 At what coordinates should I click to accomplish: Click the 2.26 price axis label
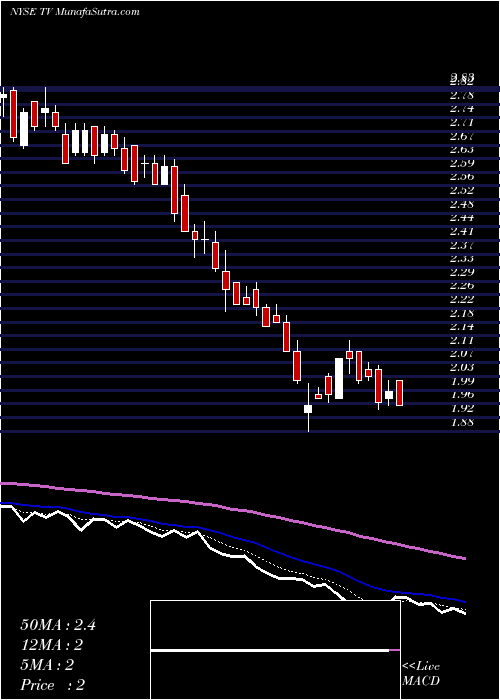point(462,286)
